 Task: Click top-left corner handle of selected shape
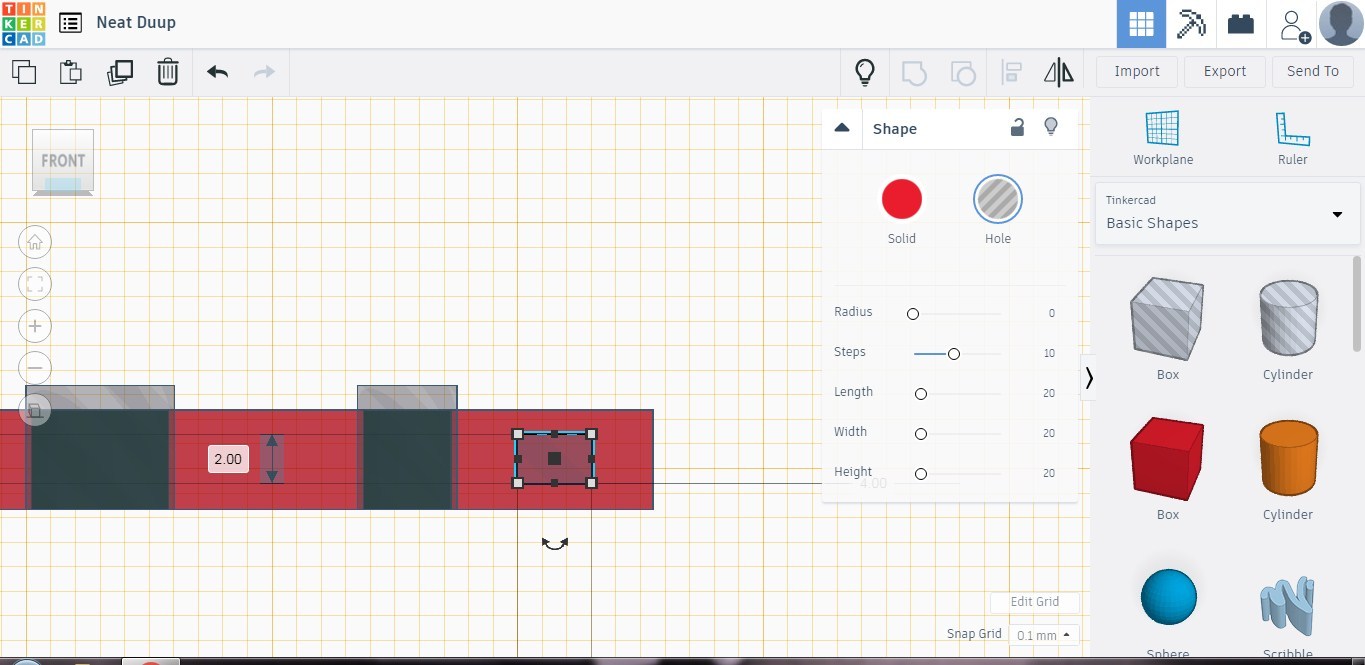pos(518,434)
